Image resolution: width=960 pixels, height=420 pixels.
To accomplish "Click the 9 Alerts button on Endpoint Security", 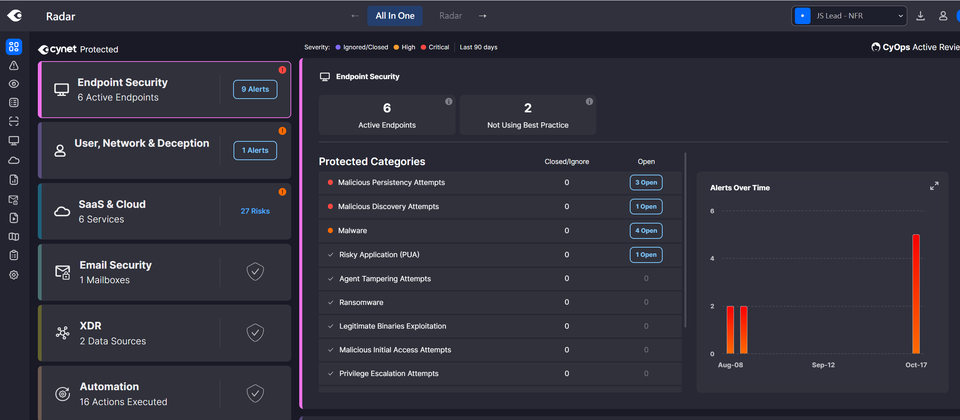I will coord(255,89).
